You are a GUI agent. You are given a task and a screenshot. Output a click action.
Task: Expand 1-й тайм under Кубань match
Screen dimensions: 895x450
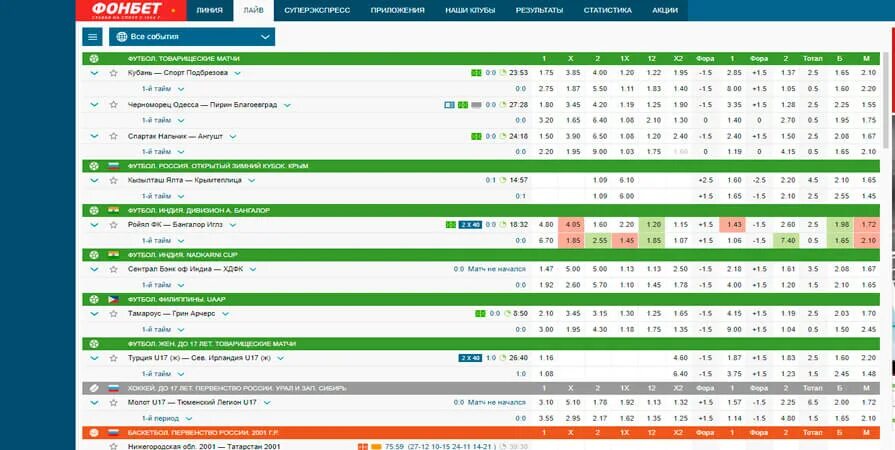click(181, 89)
